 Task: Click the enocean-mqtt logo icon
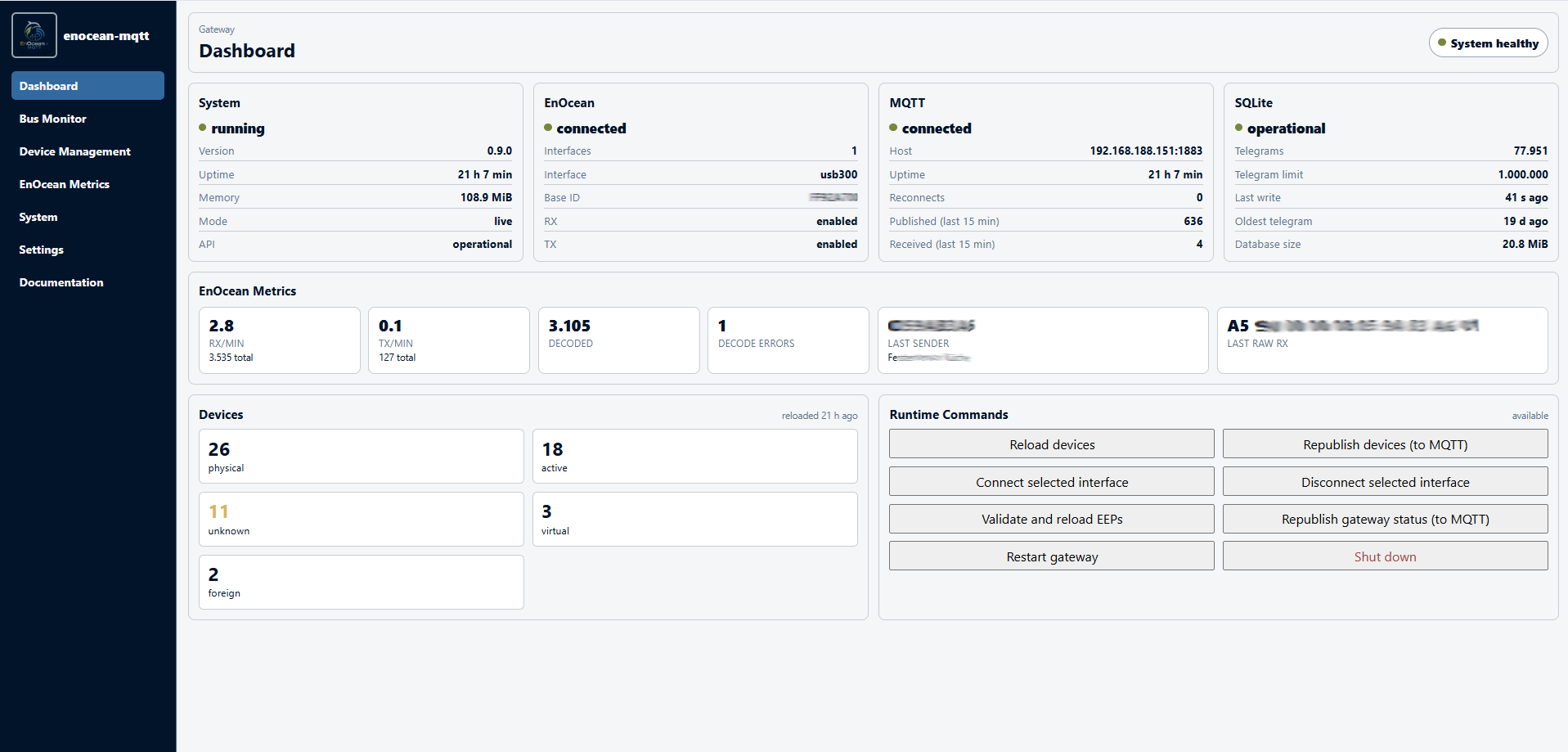(34, 35)
